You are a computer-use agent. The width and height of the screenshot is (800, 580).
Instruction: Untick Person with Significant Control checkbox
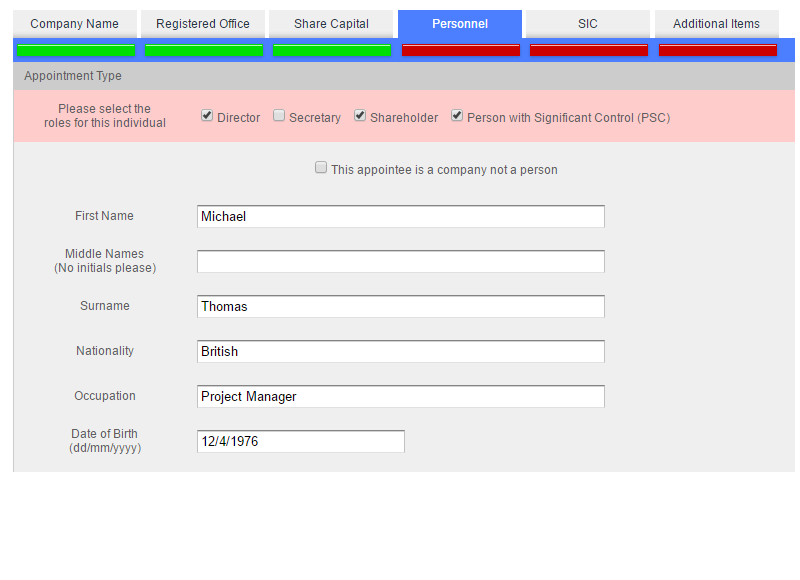pos(457,116)
